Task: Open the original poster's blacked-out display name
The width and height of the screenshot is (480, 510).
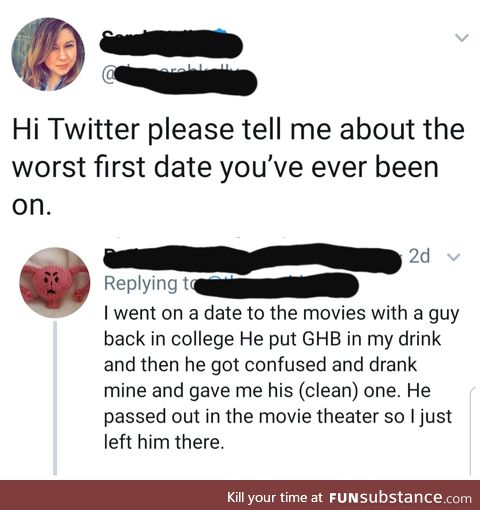Action: (171, 43)
